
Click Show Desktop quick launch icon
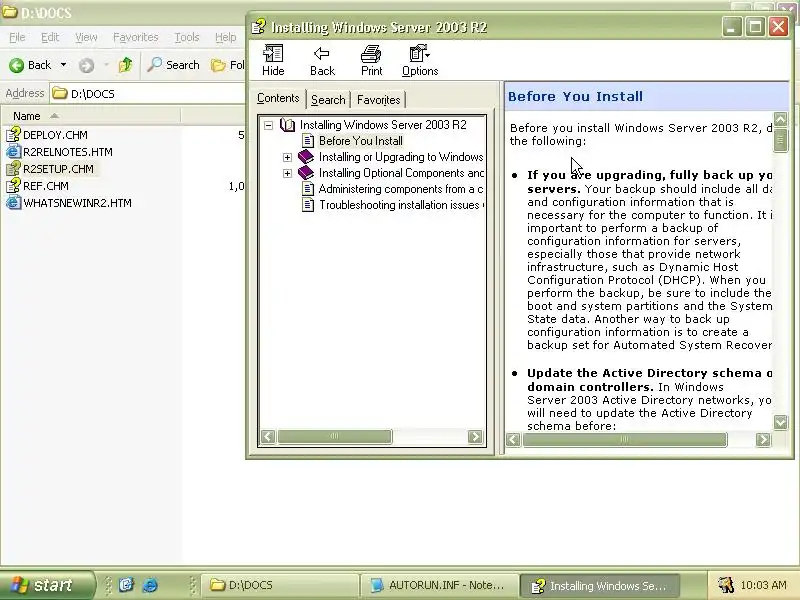126,585
